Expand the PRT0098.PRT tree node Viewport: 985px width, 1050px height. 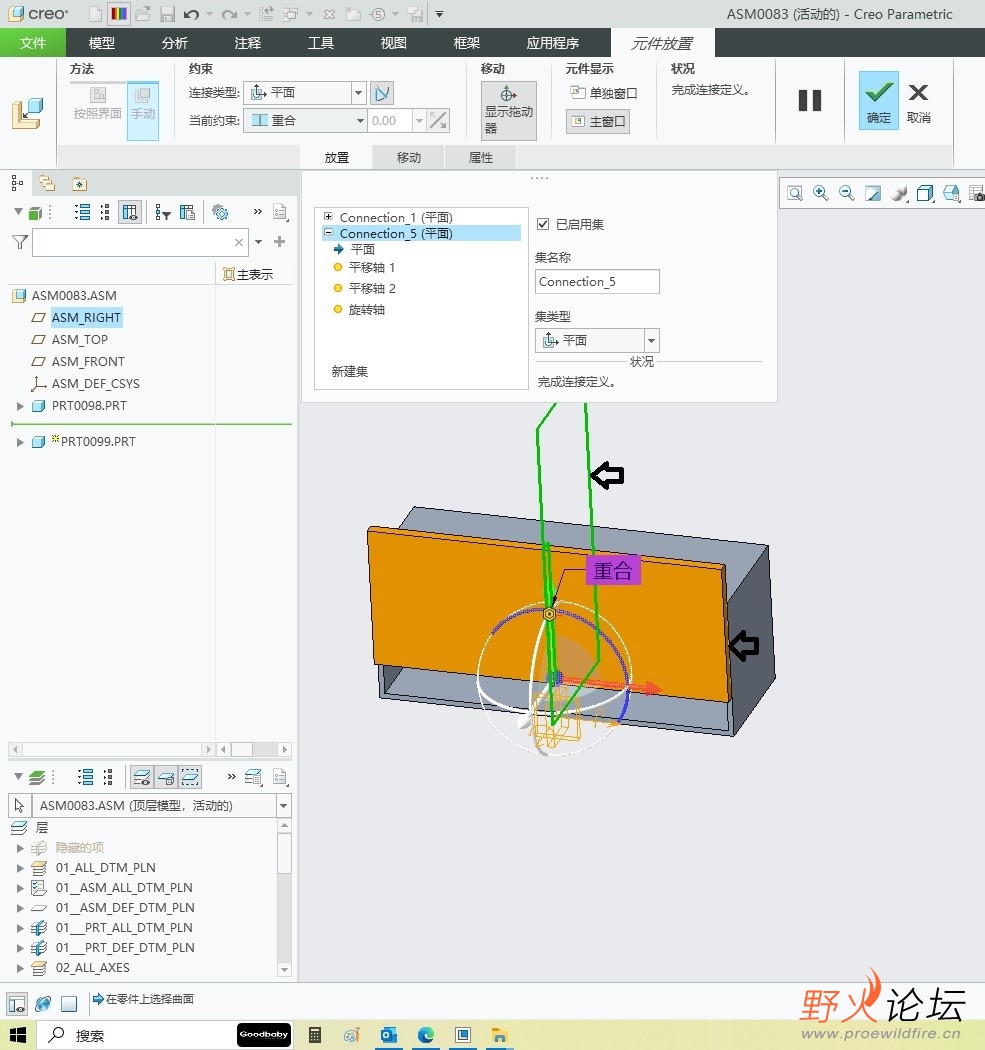click(x=20, y=406)
